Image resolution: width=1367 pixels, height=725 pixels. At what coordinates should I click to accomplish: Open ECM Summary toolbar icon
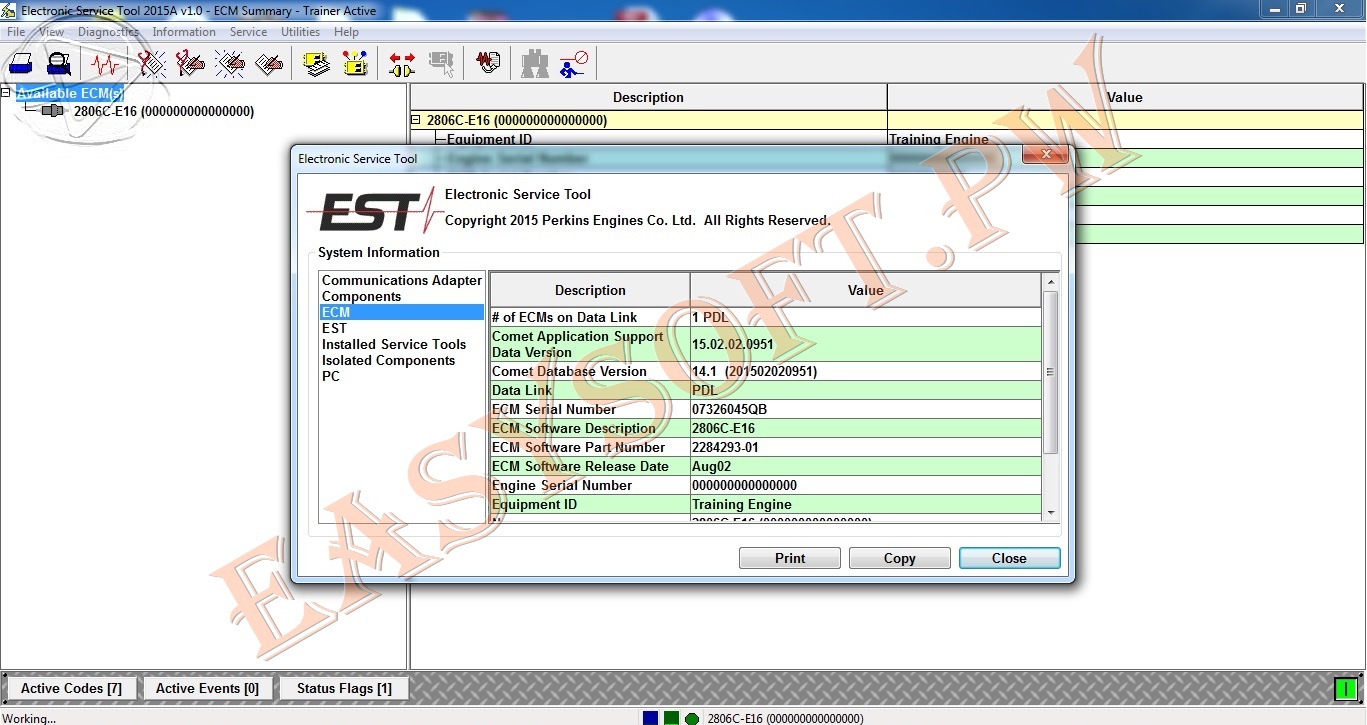pos(317,64)
